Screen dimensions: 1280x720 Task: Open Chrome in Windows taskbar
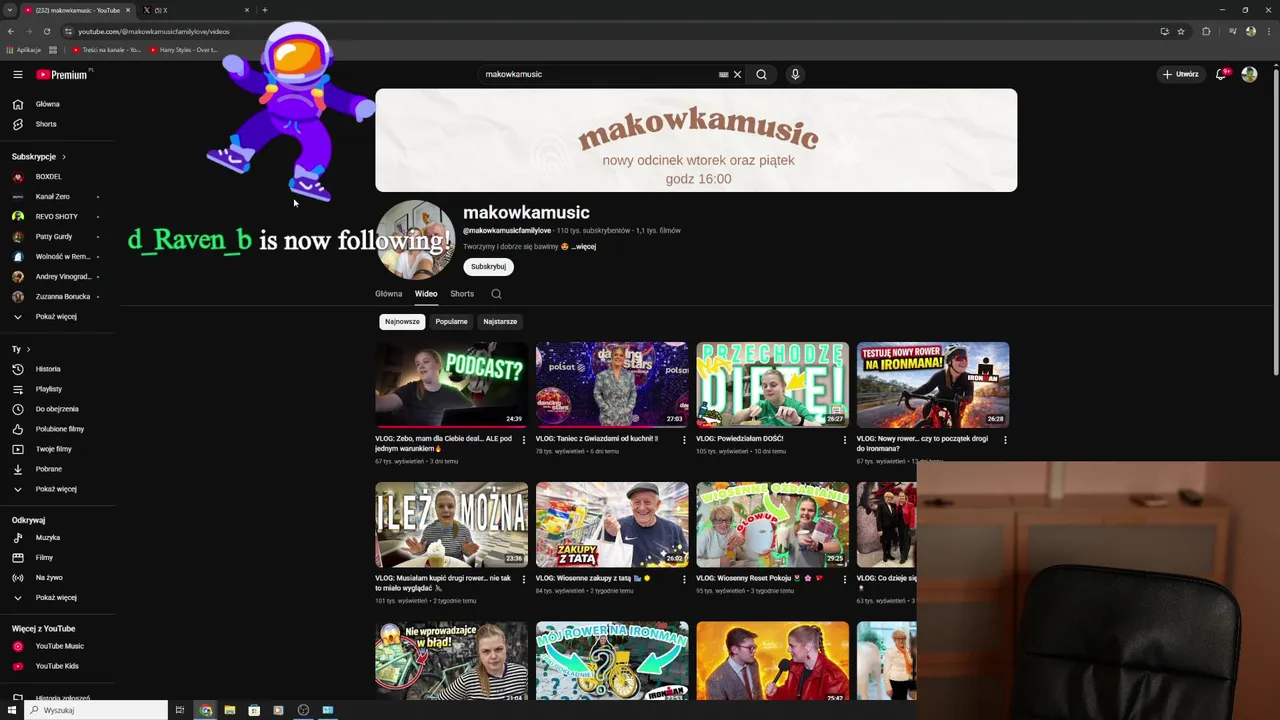click(x=205, y=710)
